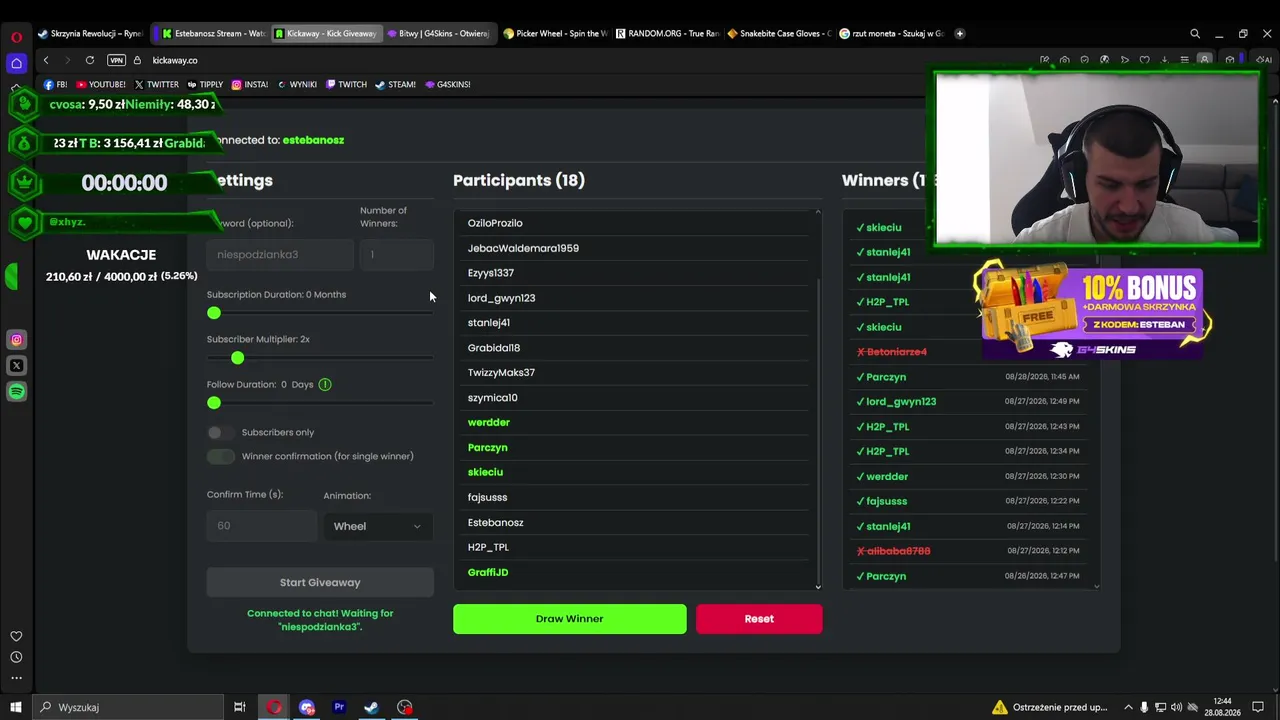This screenshot has height=720, width=1280.
Task: Open Premiere Pro from the taskbar
Action: pyautogui.click(x=339, y=707)
